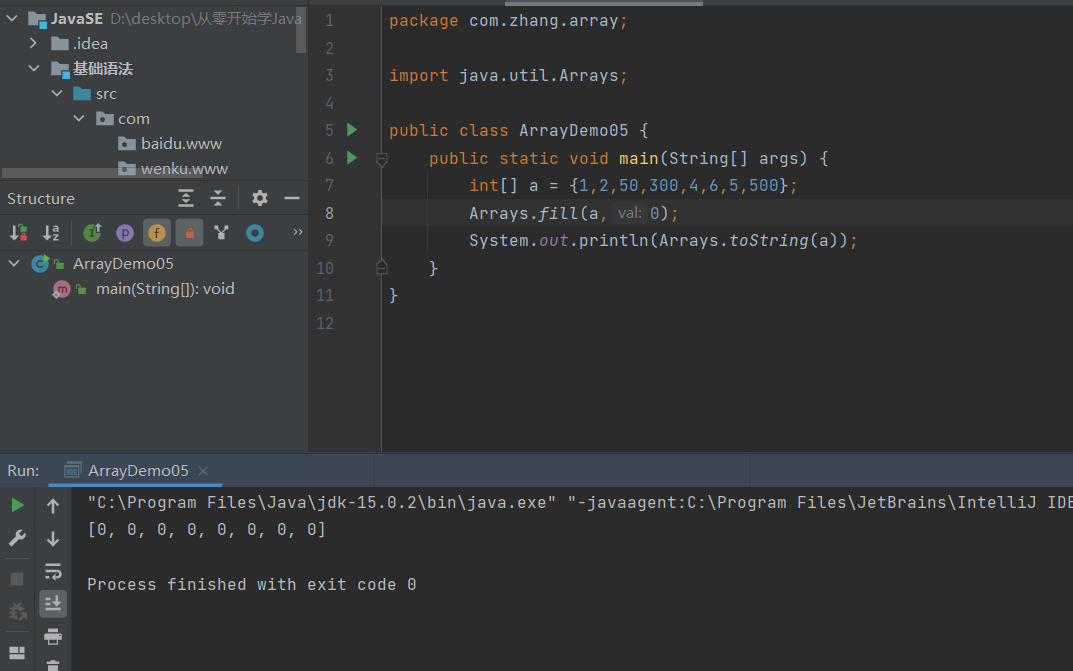Image resolution: width=1073 pixels, height=671 pixels.
Task: Click the Run: tool window label
Action: pyautogui.click(x=23, y=471)
